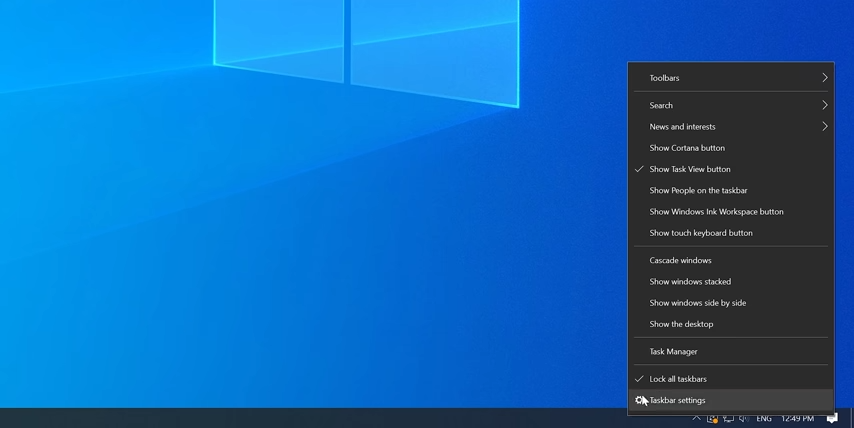The width and height of the screenshot is (854, 428).
Task: Show hidden tray icons chevron
Action: (x=696, y=419)
